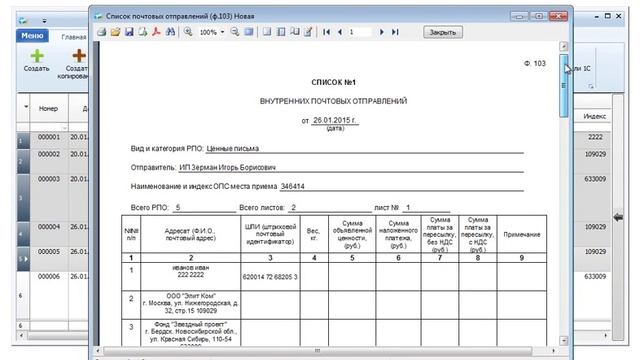Viewport: 640px width, 360px height.
Task: Click the page number input field
Action: coord(360,32)
